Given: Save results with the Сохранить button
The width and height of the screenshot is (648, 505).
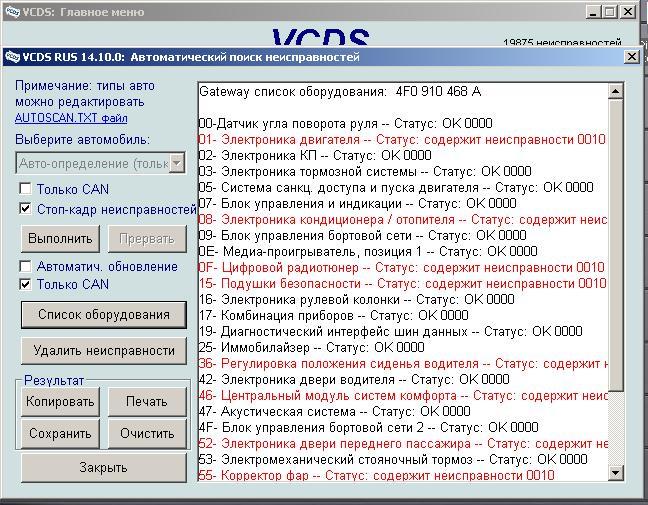Looking at the screenshot, I should tap(60, 434).
